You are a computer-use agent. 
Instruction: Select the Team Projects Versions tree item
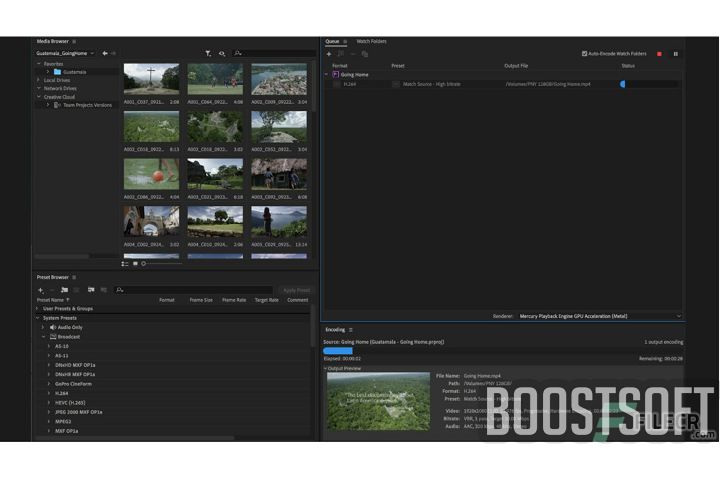(87, 105)
